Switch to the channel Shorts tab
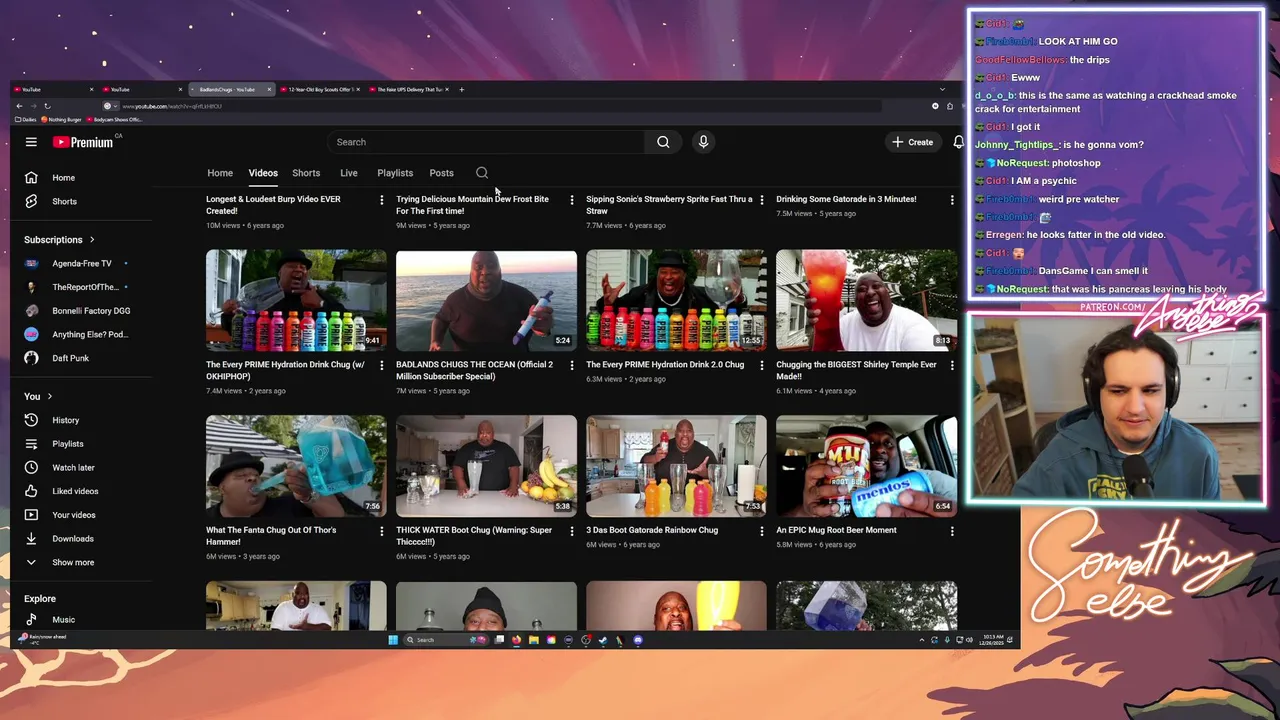Screen dimensions: 1280x720 (x=306, y=173)
